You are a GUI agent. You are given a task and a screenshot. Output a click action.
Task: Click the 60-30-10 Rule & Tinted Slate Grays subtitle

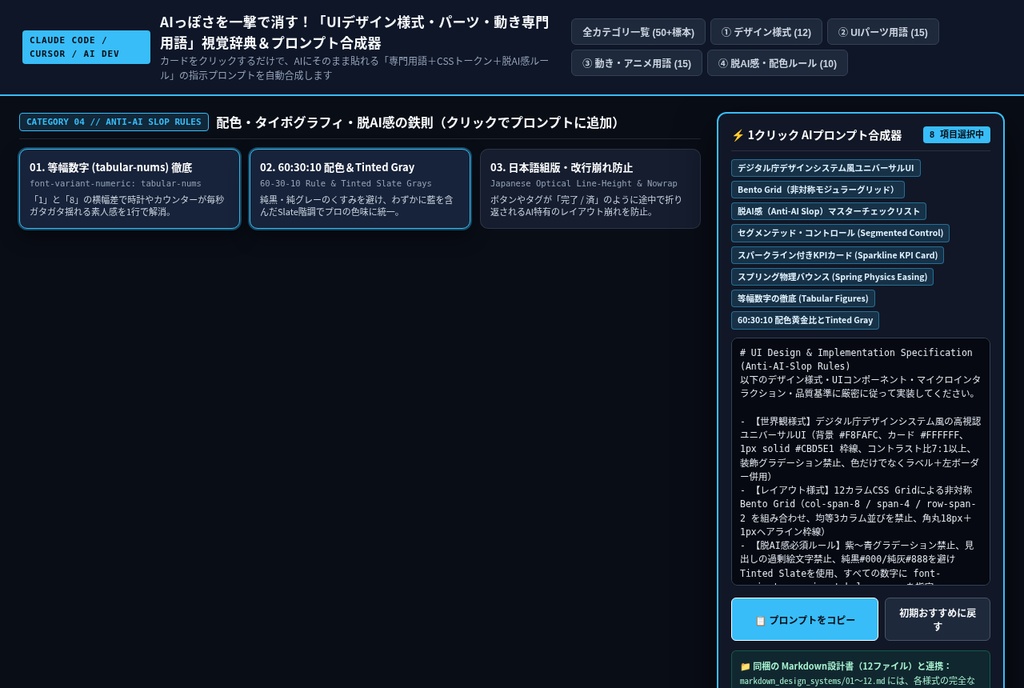pyautogui.click(x=345, y=183)
